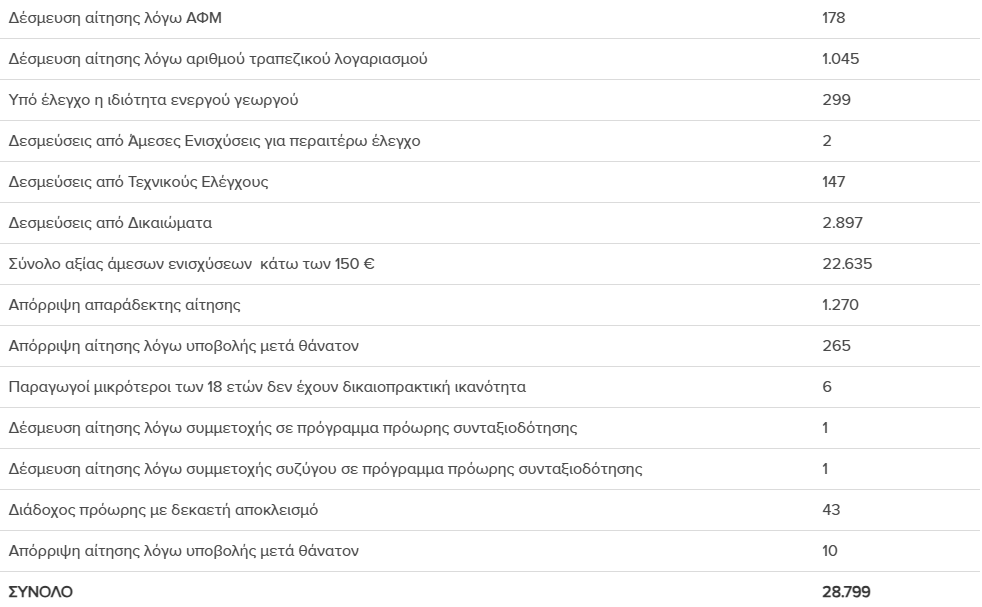Click 'Δεσμεύσεις από Άμεσες Ενισχύσεις' row label
The image size is (982, 607).
pyautogui.click(x=214, y=141)
